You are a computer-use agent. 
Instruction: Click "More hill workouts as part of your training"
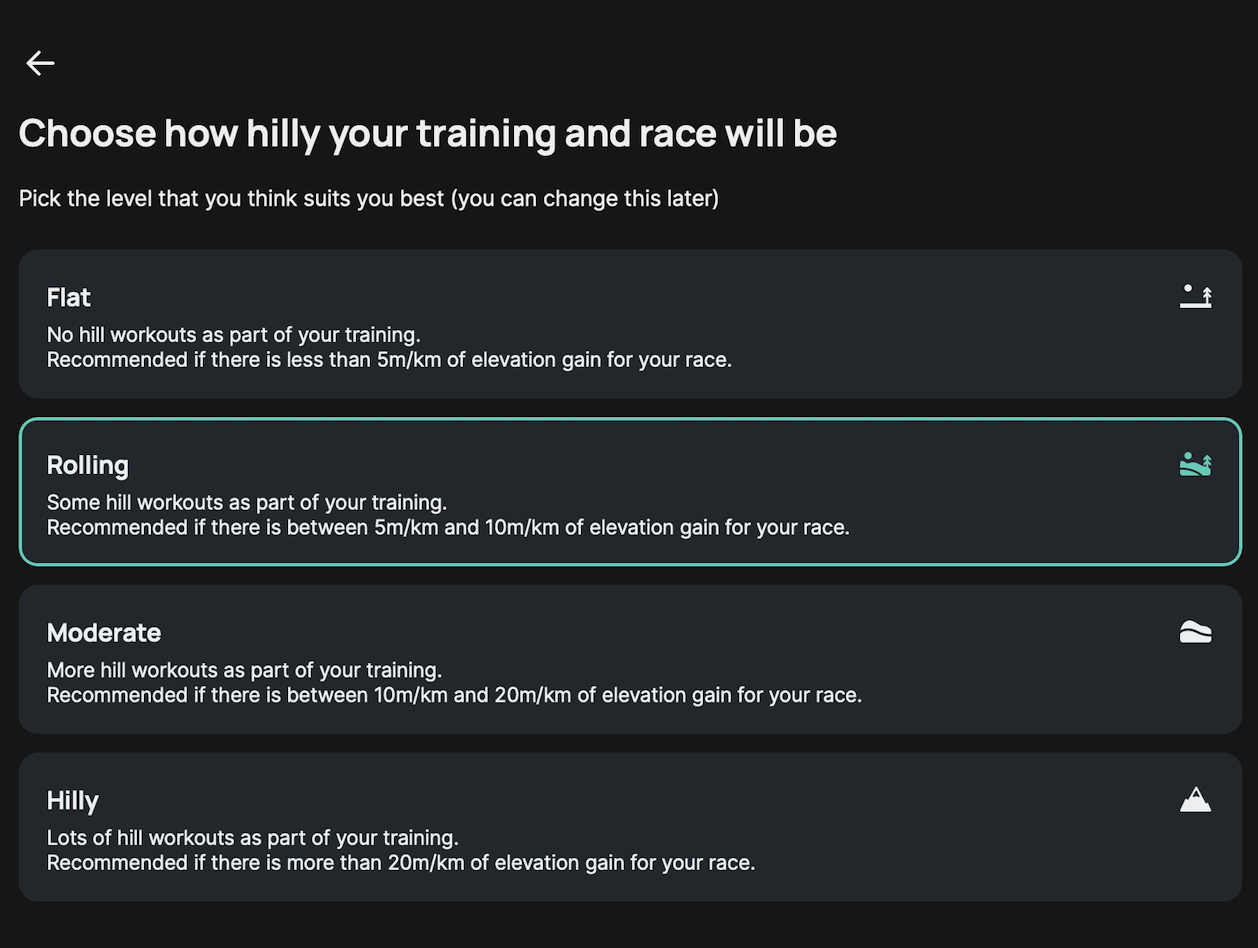[244, 670]
